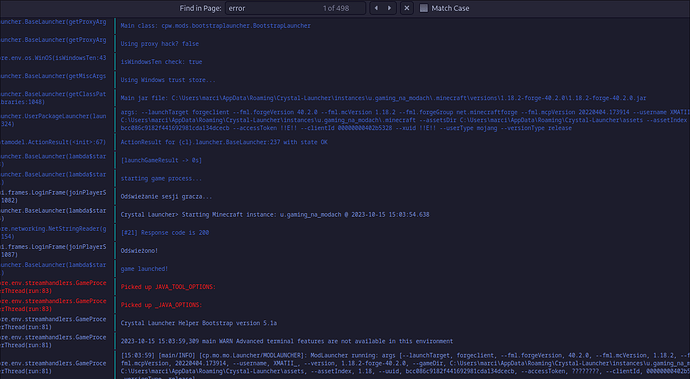Select 'game launched!' log line

click(144, 269)
